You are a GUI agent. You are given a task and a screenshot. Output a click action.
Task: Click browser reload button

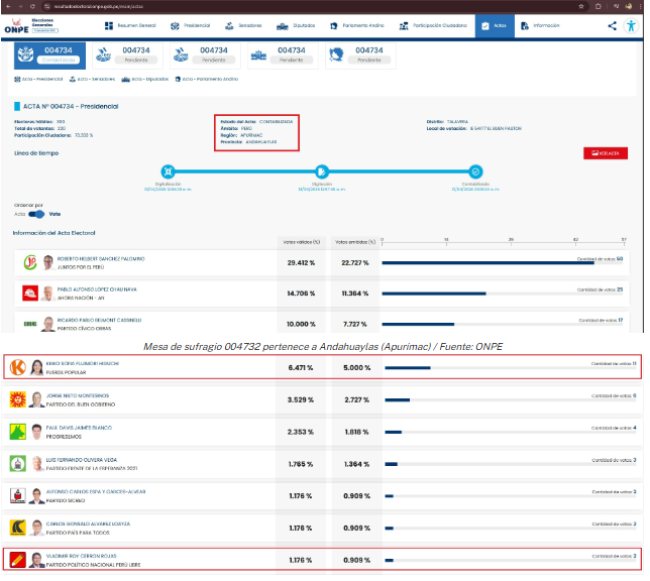point(36,5)
